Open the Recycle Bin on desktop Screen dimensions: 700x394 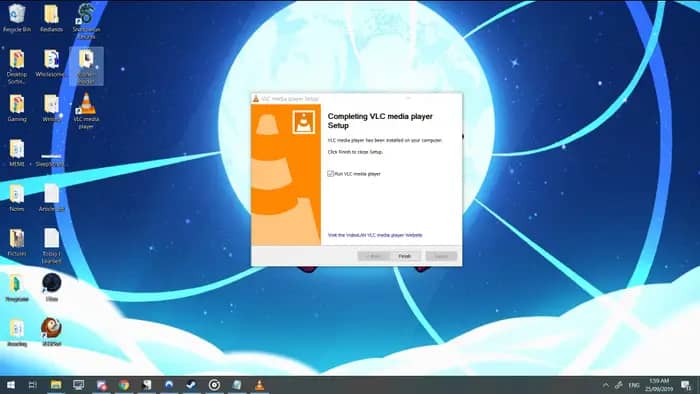[17, 18]
